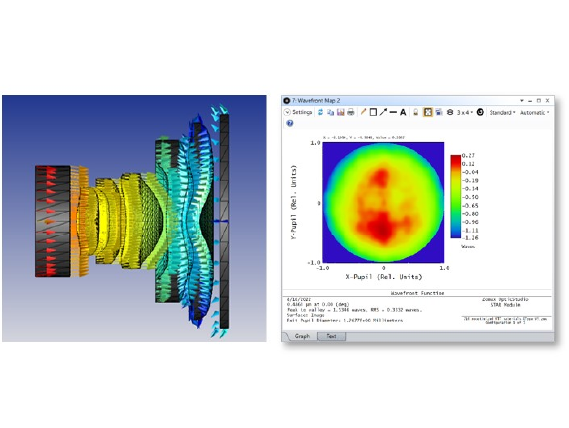Maximize the Wavefront Map 2 window
The image size is (569, 428).
point(539,101)
